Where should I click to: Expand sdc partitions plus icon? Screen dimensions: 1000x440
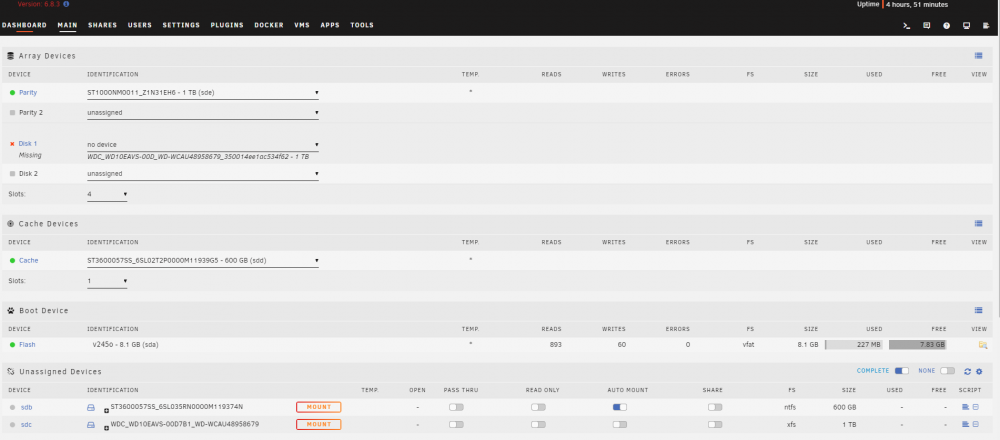[107, 429]
